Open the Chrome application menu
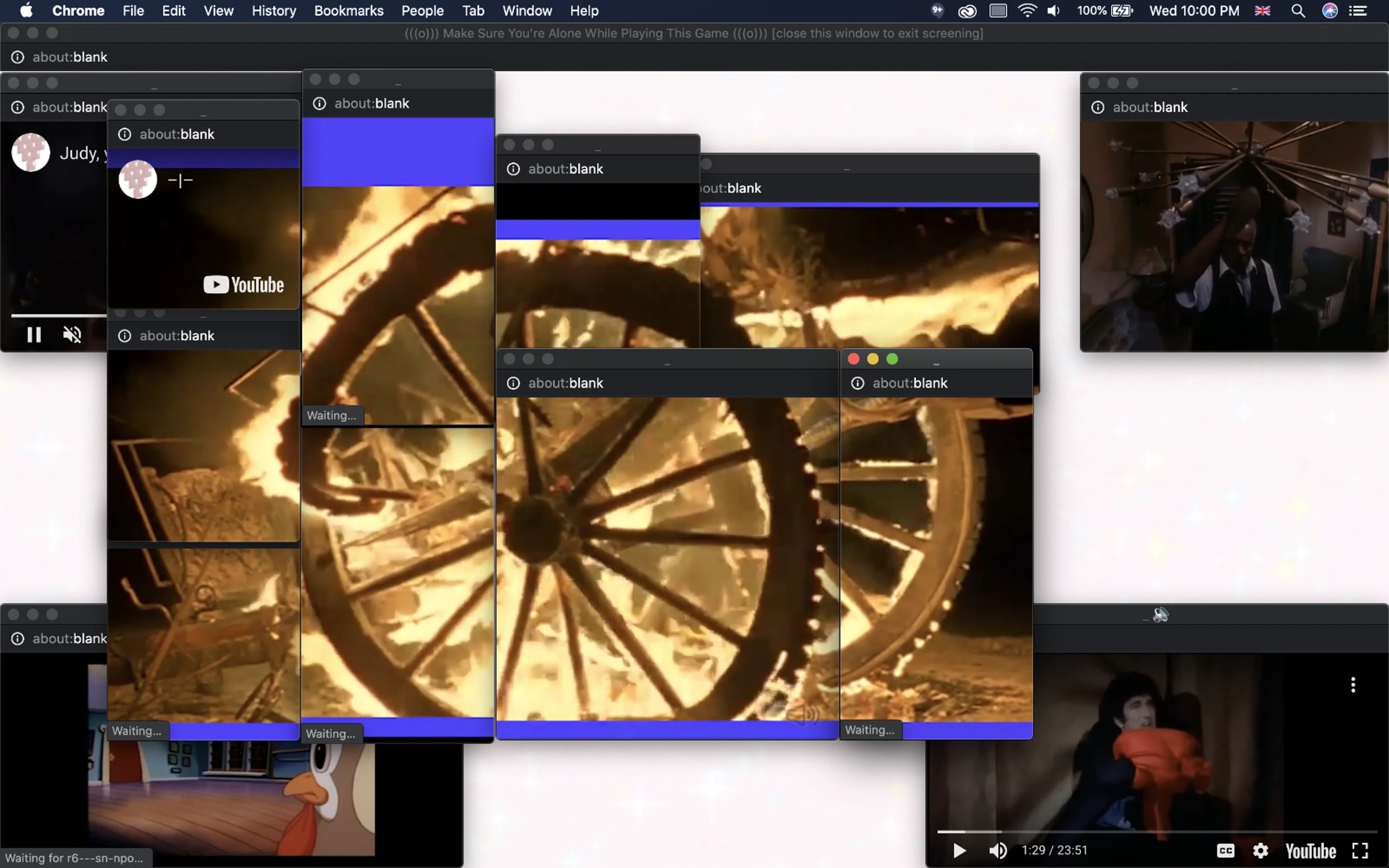 [78, 10]
